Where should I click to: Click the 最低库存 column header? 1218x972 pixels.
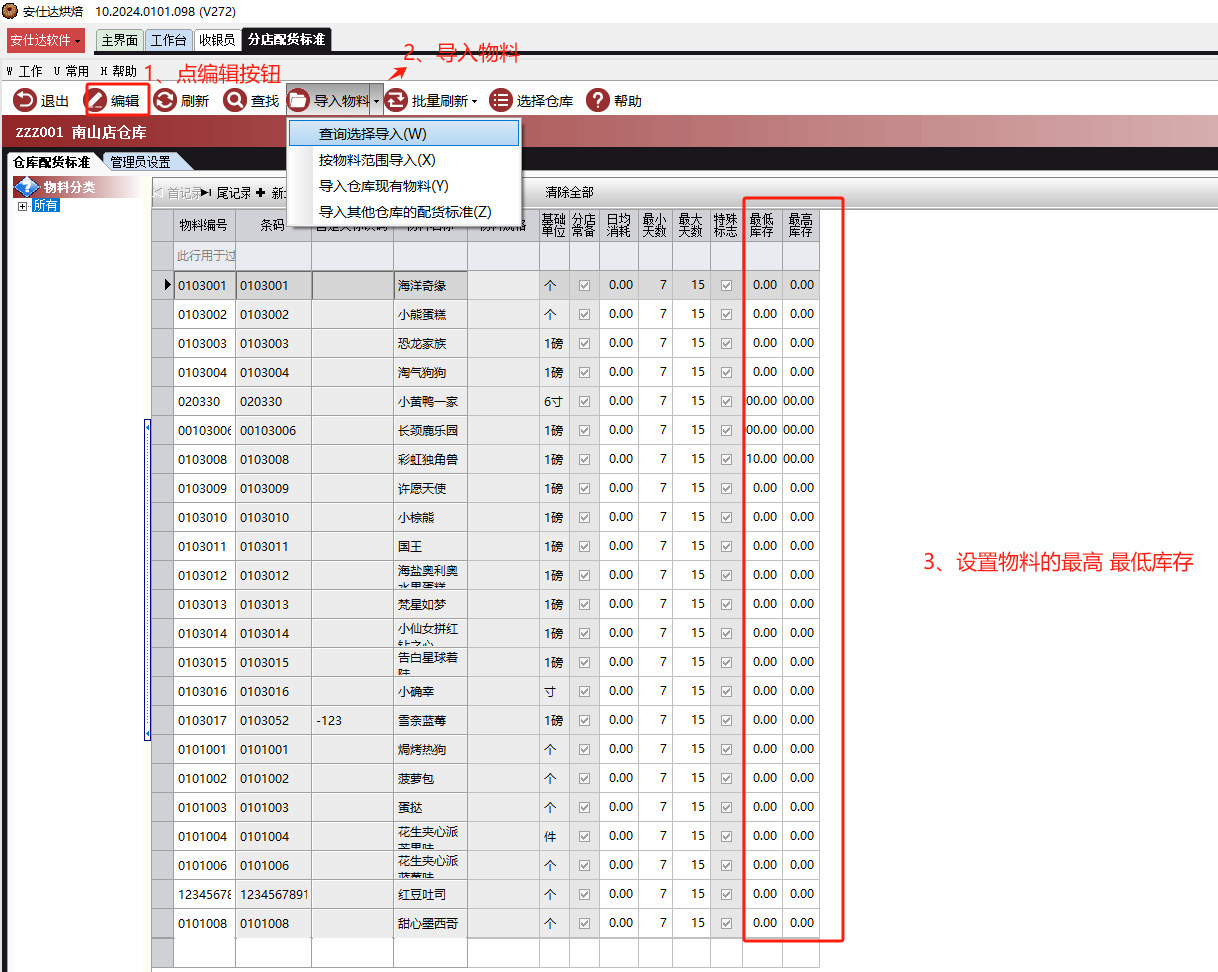pyautogui.click(x=762, y=226)
